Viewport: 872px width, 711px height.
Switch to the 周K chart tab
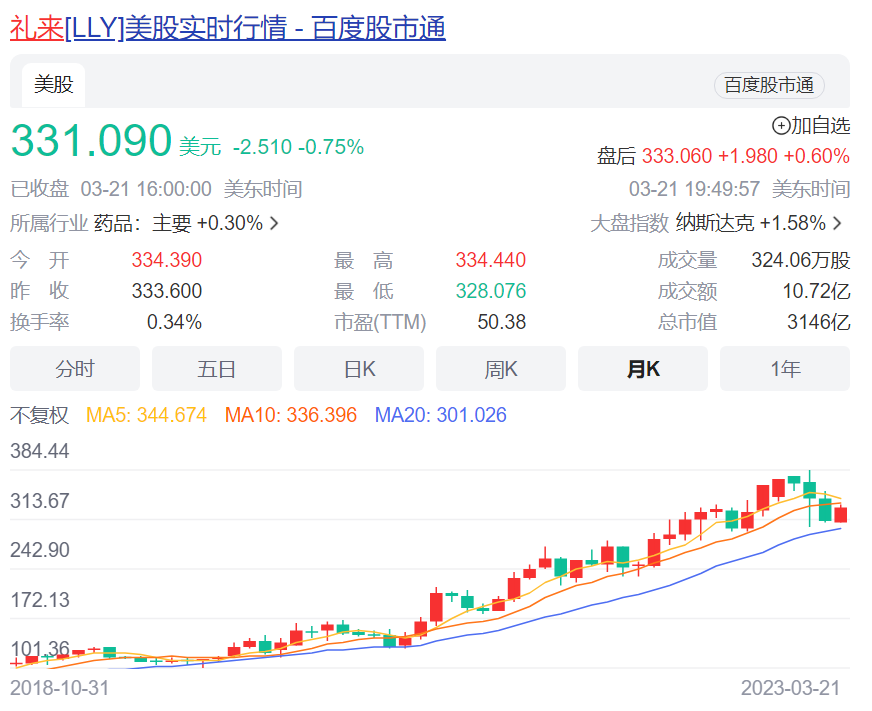[501, 369]
